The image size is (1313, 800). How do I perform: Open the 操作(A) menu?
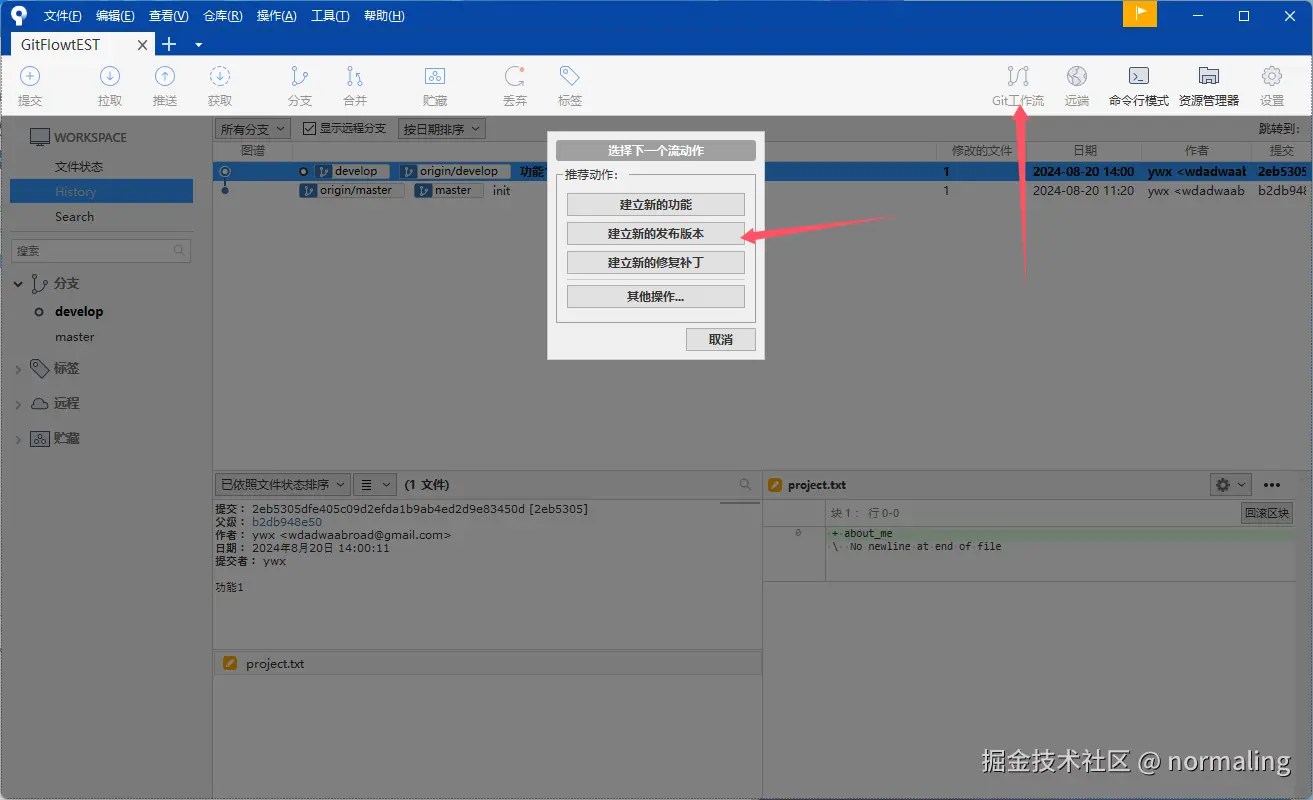click(x=276, y=16)
